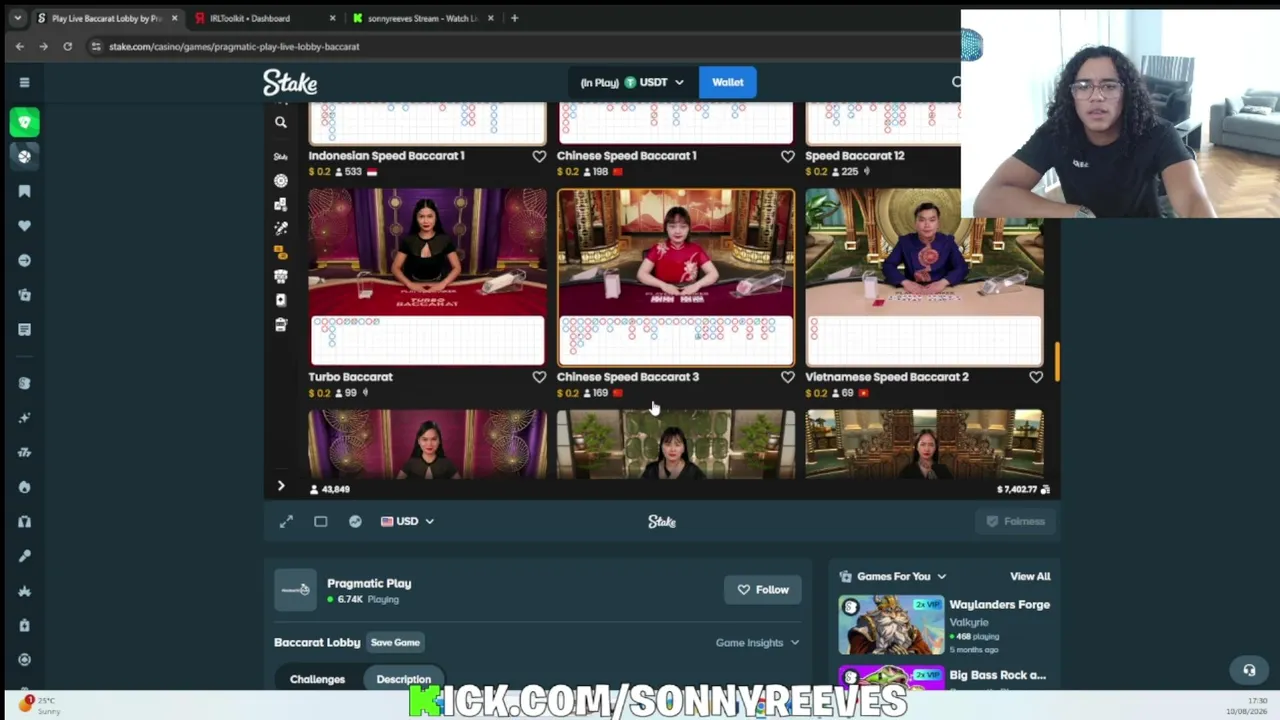Click the roulette wheel icon in lobby sidebar
Viewport: 1280px width, 720px height.
(x=281, y=181)
